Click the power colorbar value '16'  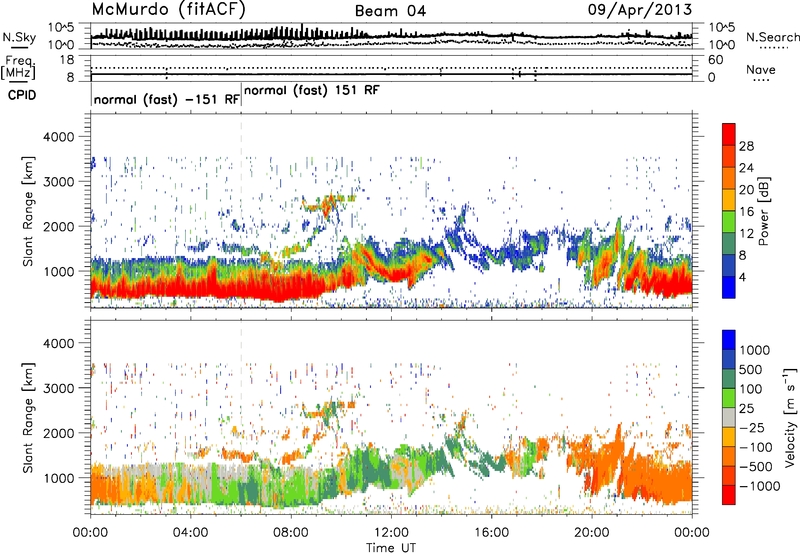click(746, 212)
